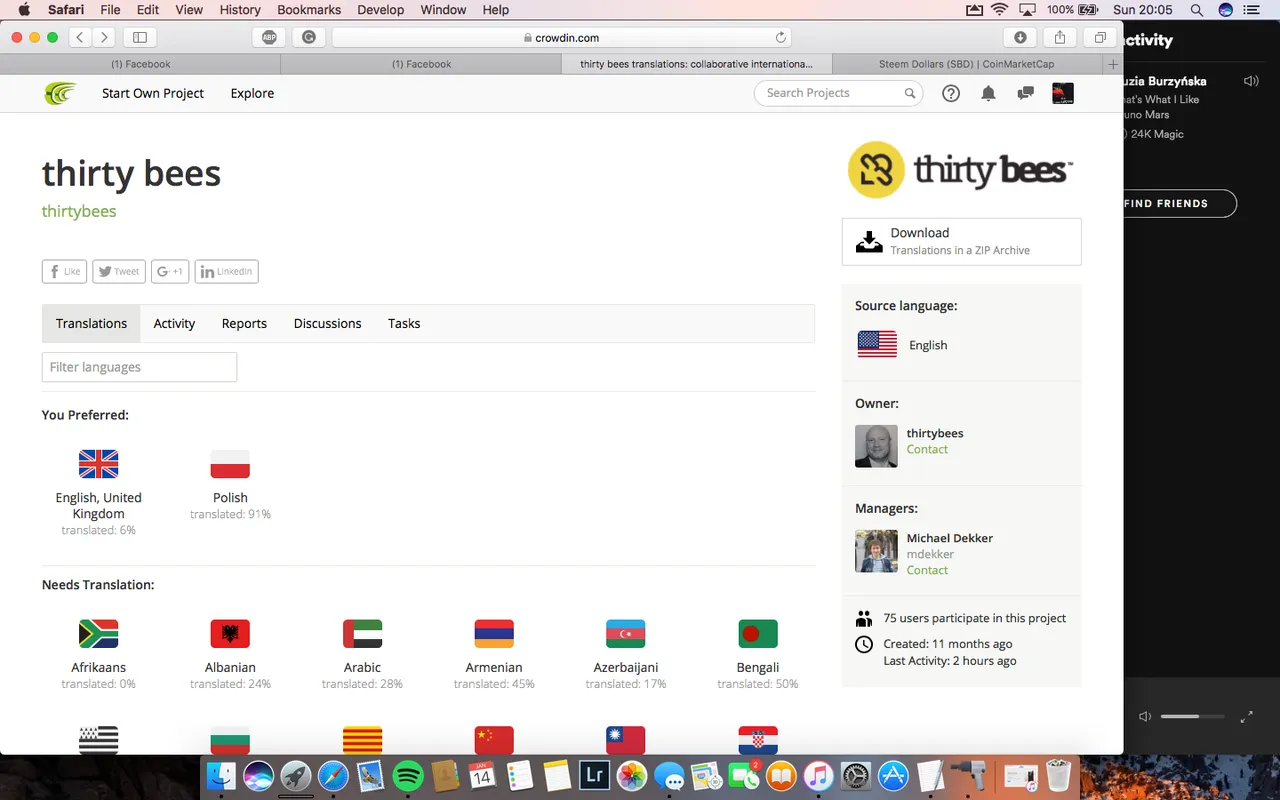Image resolution: width=1280 pixels, height=800 pixels.
Task: Open Trash from the Dock
Action: click(x=1059, y=775)
